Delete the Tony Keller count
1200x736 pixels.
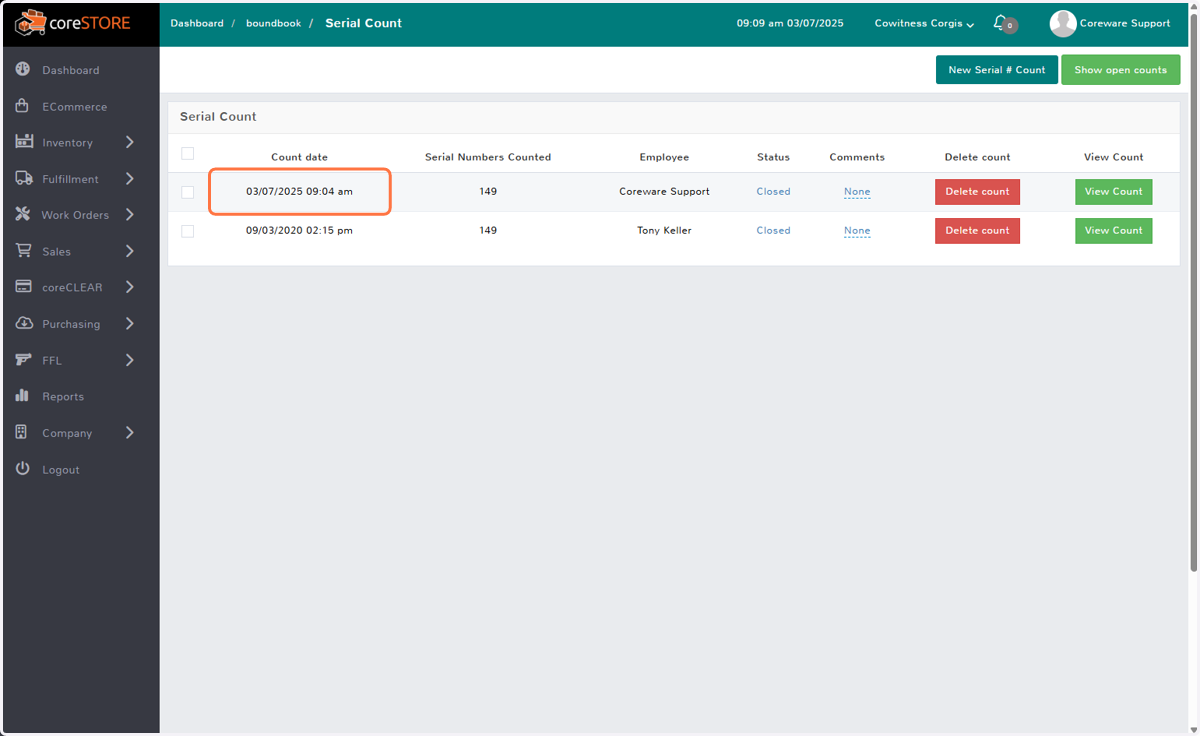pos(977,231)
